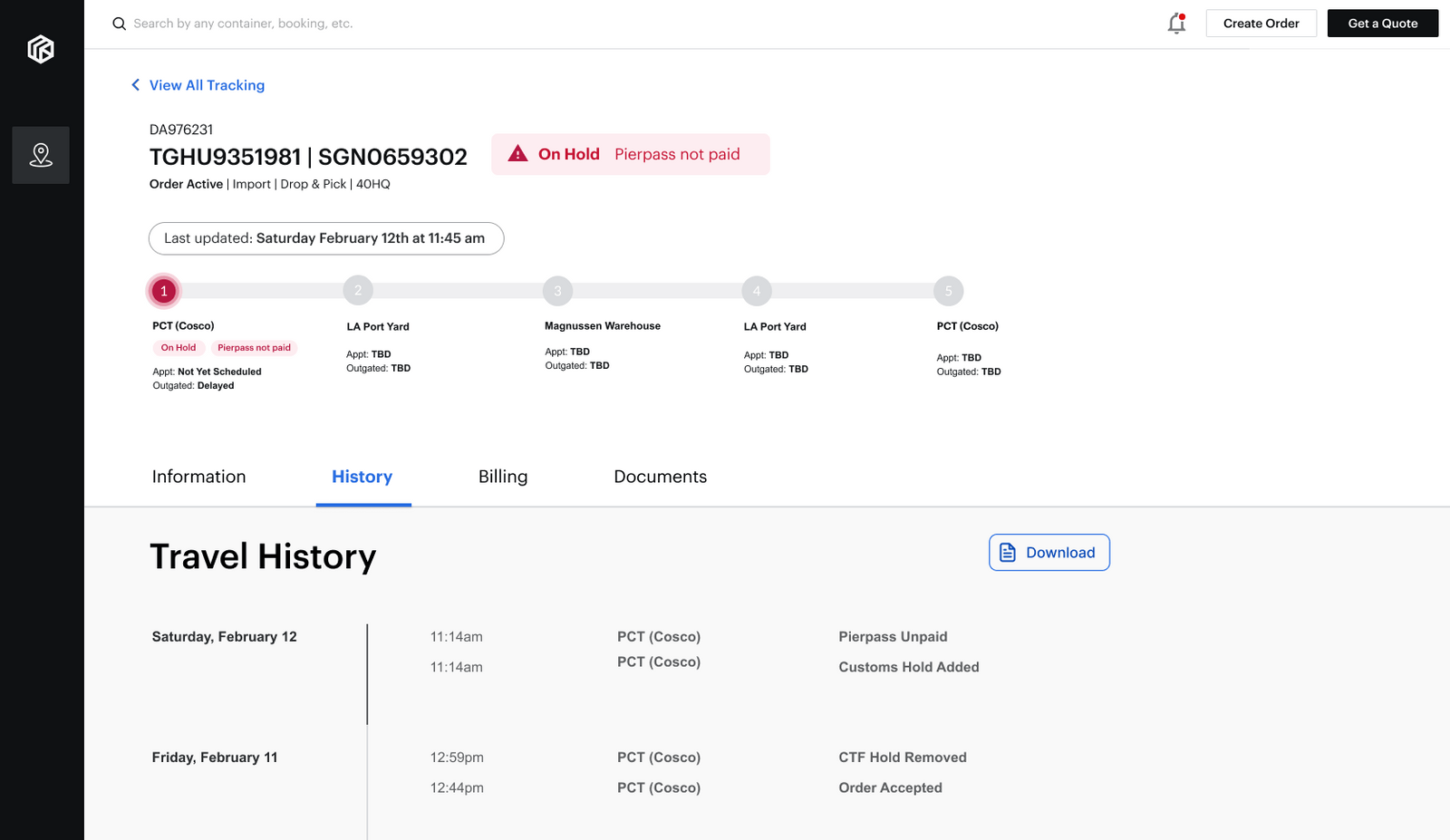The height and width of the screenshot is (840, 1450).
Task: Click the Get a Quote button
Action: coord(1382,23)
